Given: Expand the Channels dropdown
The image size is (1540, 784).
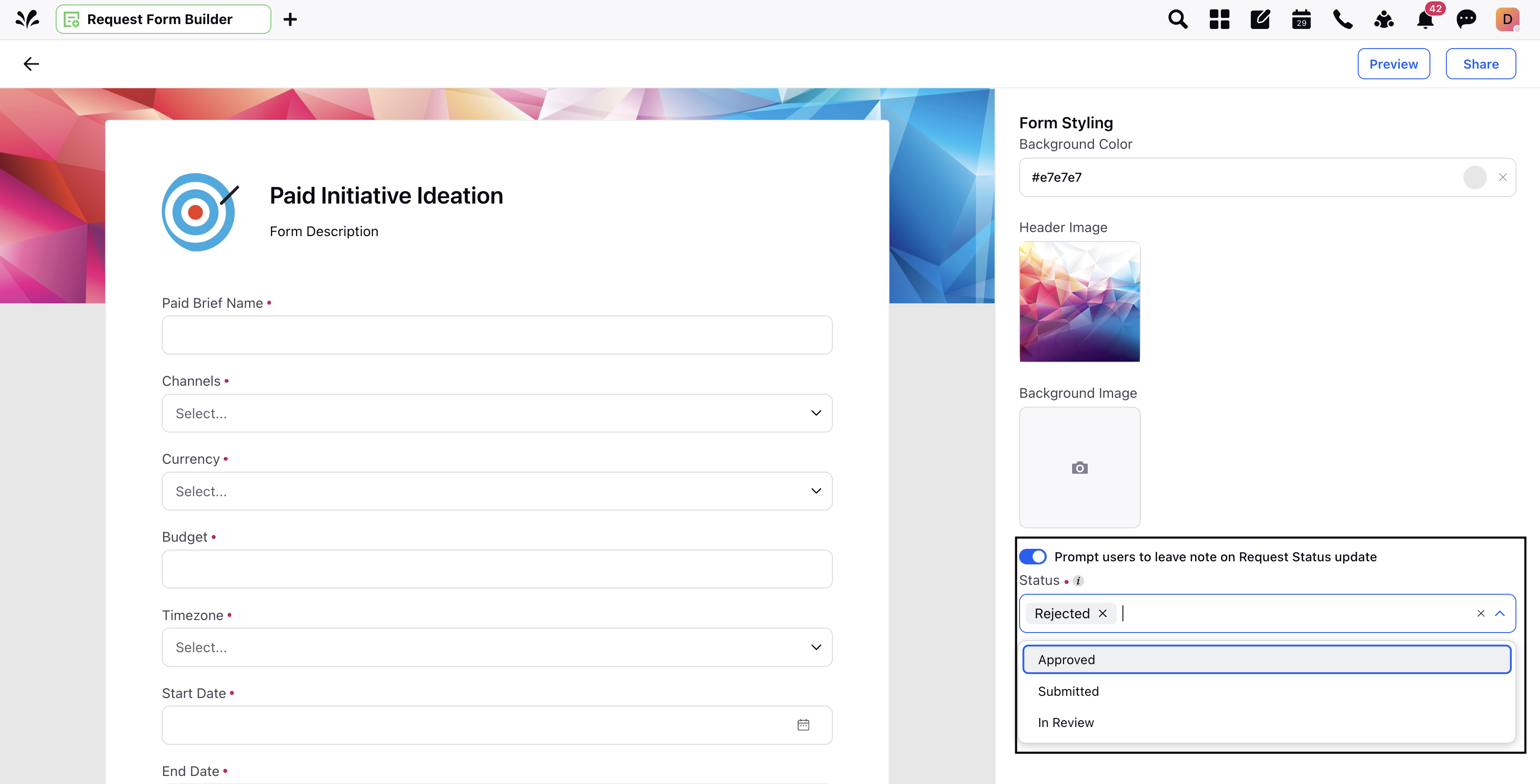Looking at the screenshot, I should (x=816, y=413).
